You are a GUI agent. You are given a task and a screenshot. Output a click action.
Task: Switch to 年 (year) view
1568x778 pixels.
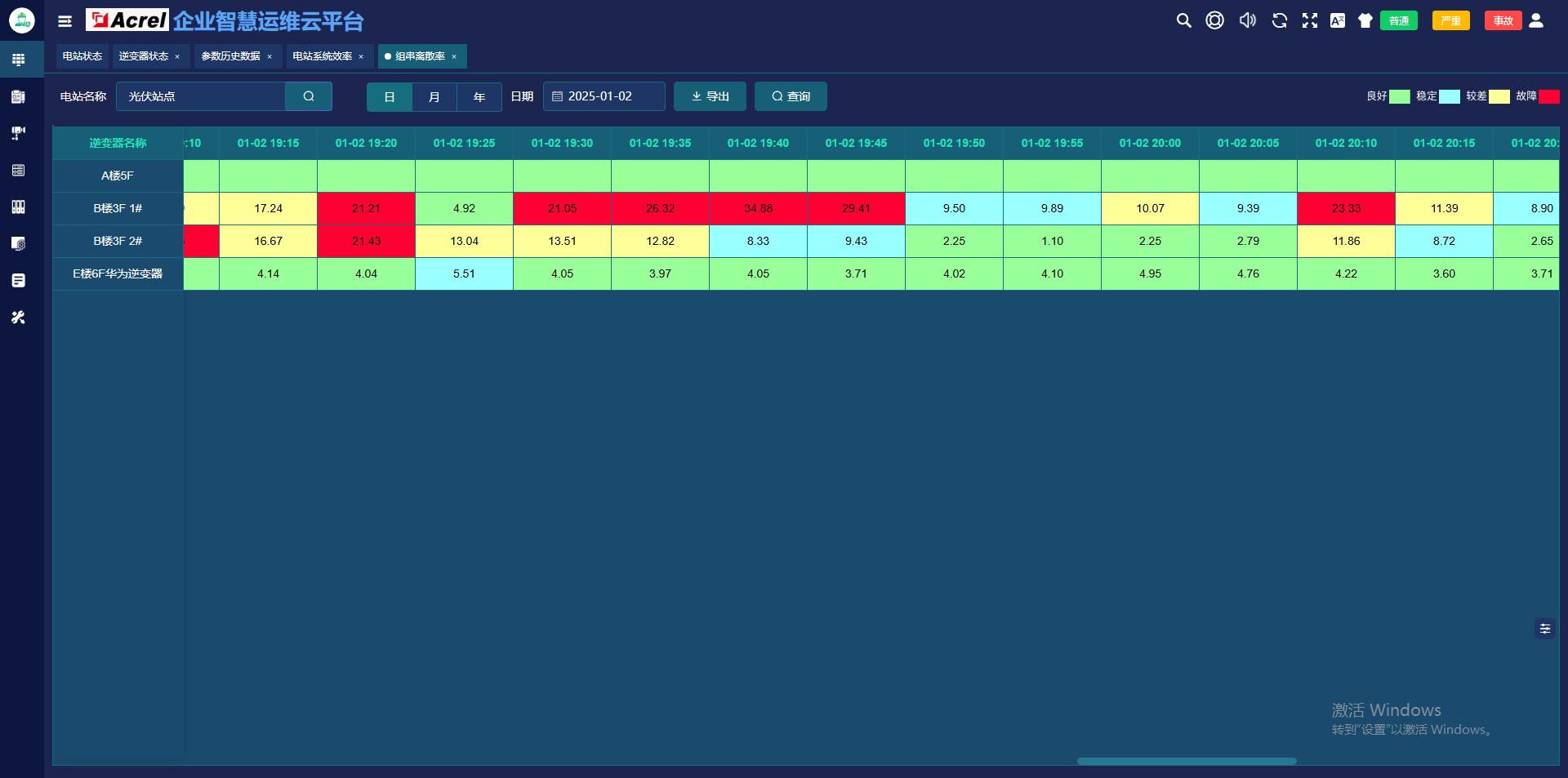pyautogui.click(x=479, y=96)
